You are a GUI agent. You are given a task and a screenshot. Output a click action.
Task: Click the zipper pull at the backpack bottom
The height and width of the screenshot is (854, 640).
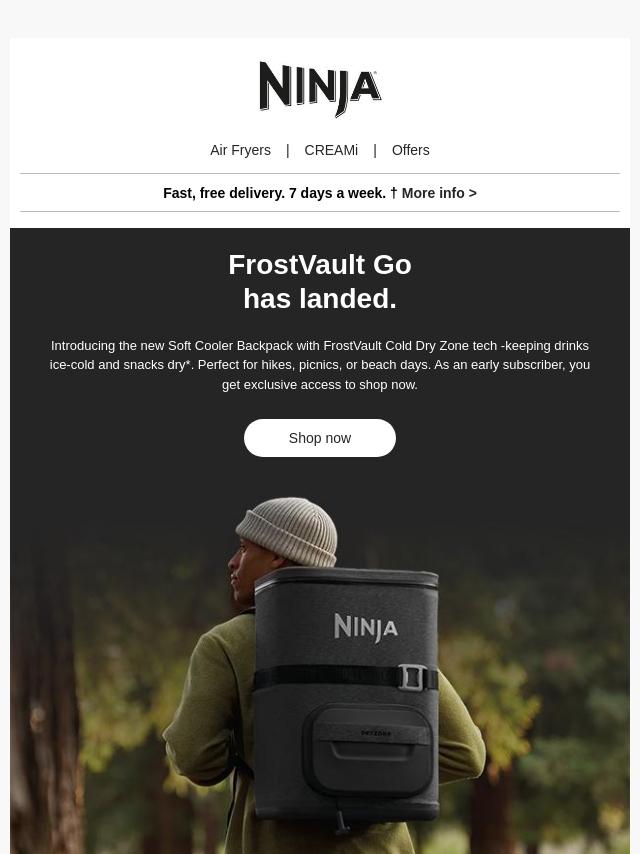point(342,821)
